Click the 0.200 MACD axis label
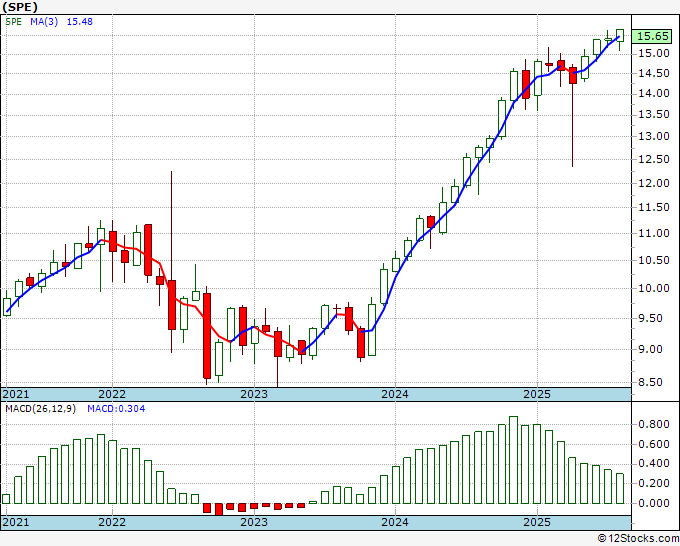Image resolution: width=680 pixels, height=546 pixels. point(654,483)
